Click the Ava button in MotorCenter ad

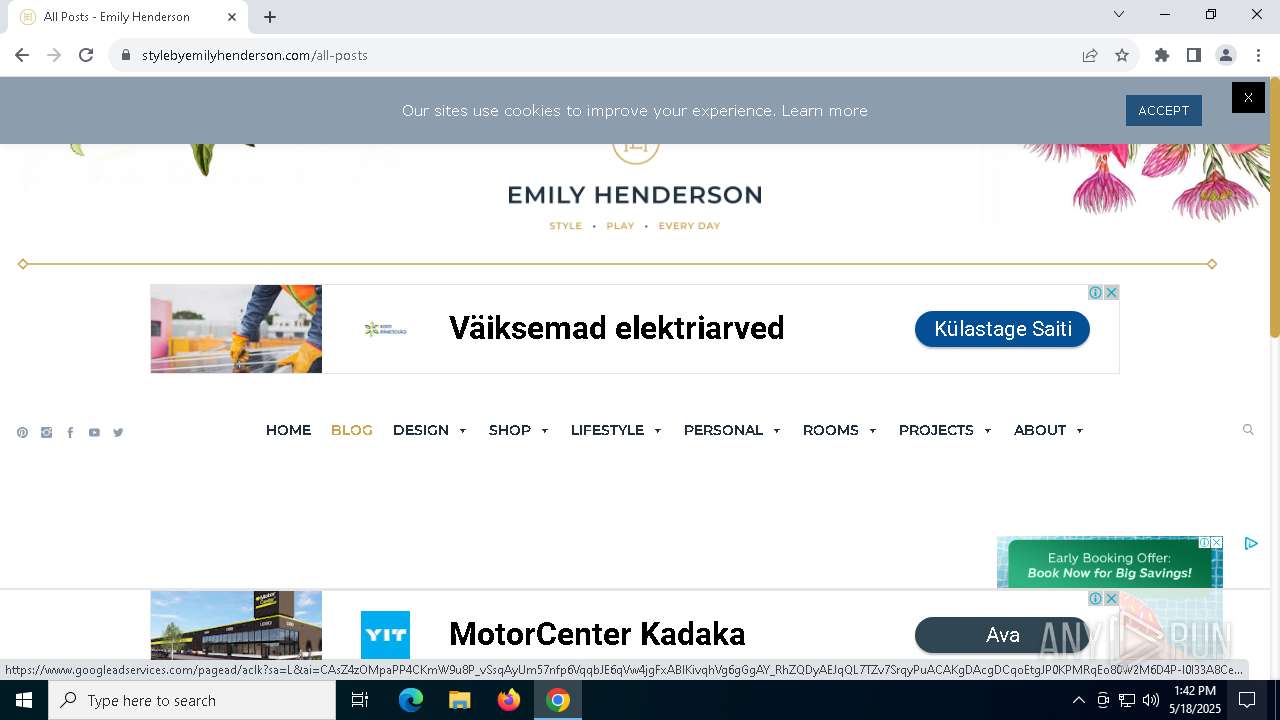(x=1002, y=635)
